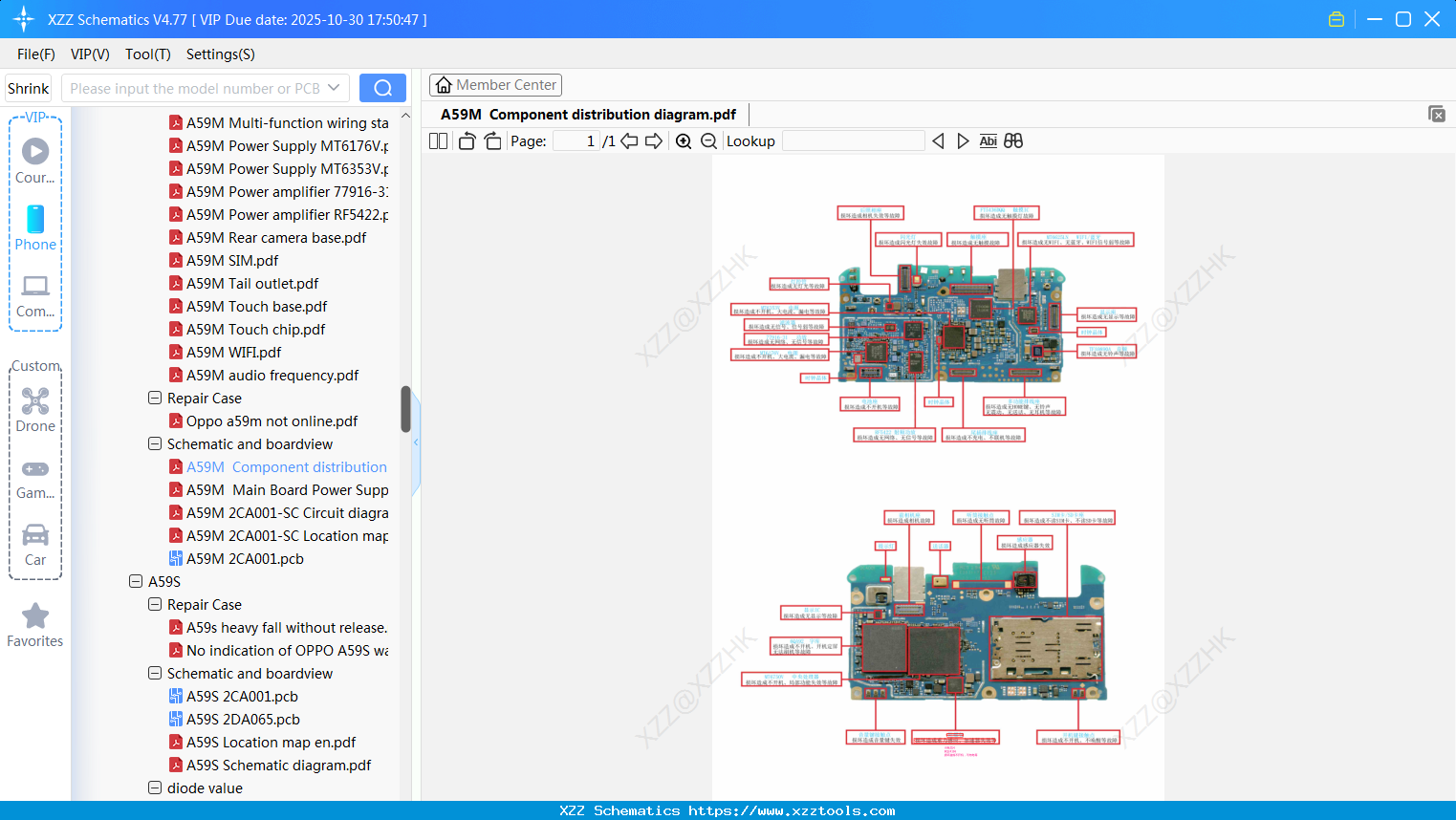The height and width of the screenshot is (820, 1456).
Task: Click the xzztools.com website link
Action: click(792, 810)
